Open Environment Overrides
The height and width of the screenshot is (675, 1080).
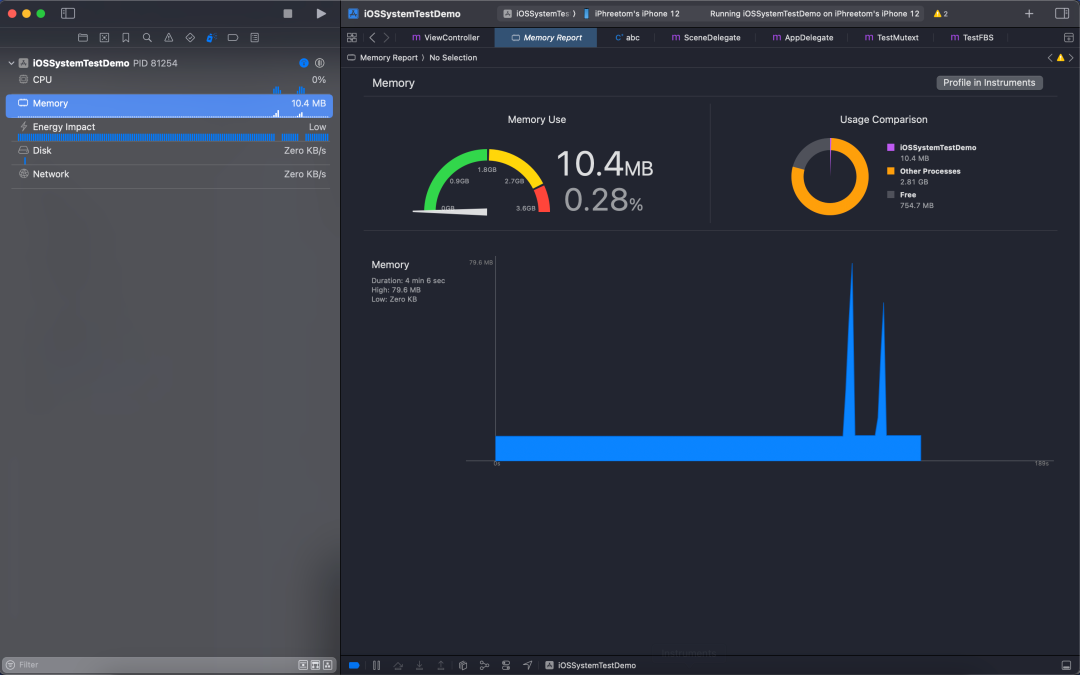click(506, 665)
